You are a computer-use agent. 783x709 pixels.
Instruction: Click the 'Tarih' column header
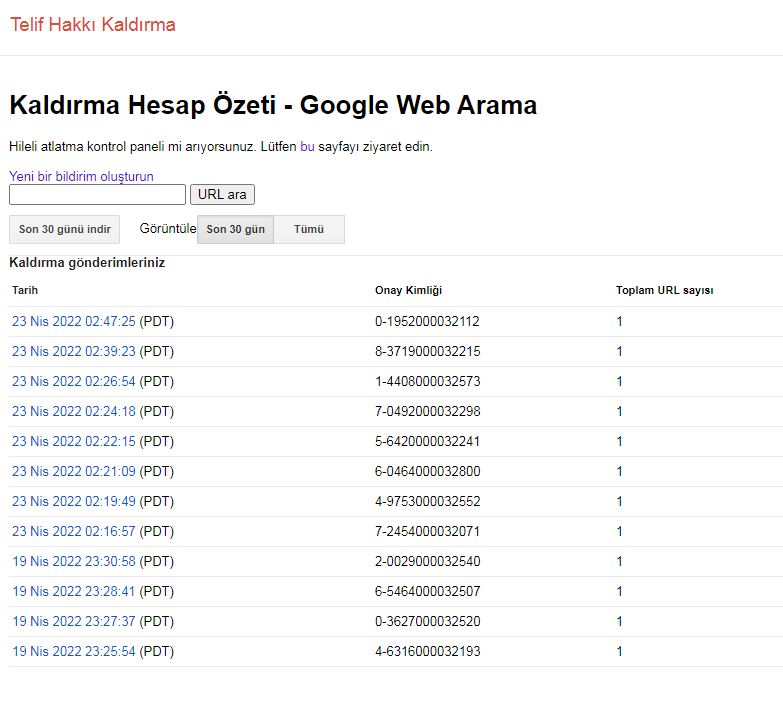coord(25,290)
